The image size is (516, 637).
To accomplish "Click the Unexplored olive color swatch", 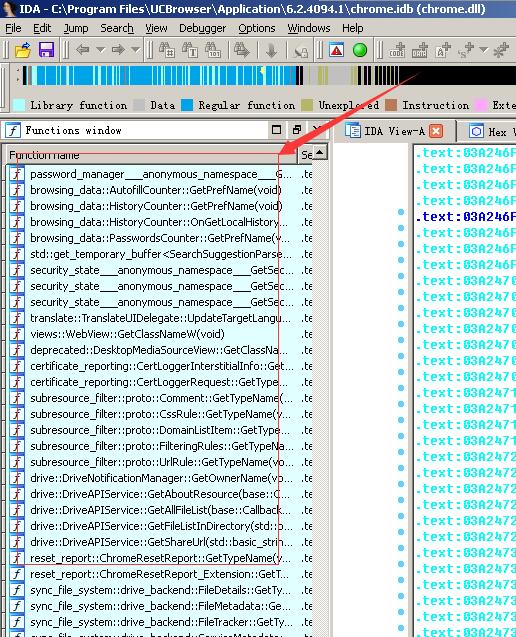I will click(307, 105).
